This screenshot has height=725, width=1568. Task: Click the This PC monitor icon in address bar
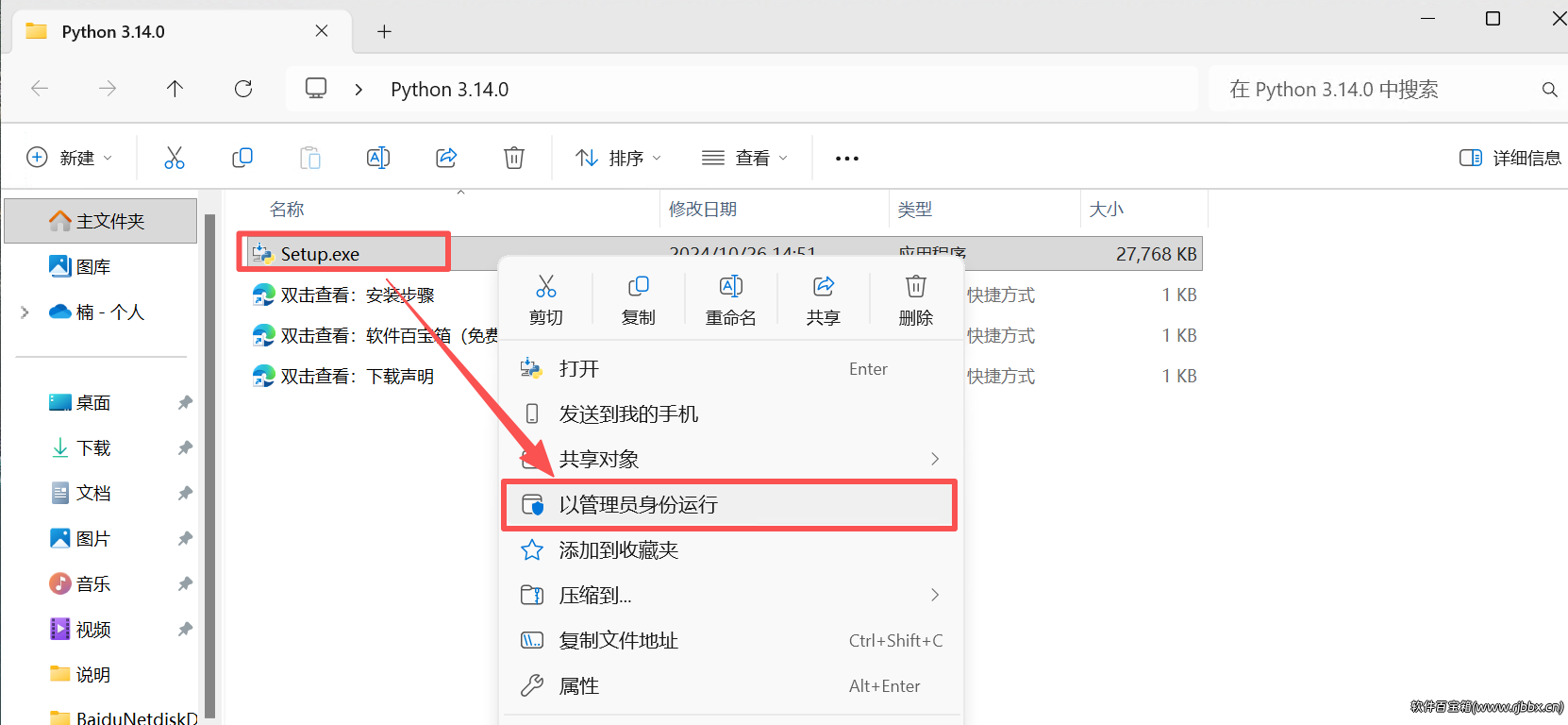tap(316, 89)
